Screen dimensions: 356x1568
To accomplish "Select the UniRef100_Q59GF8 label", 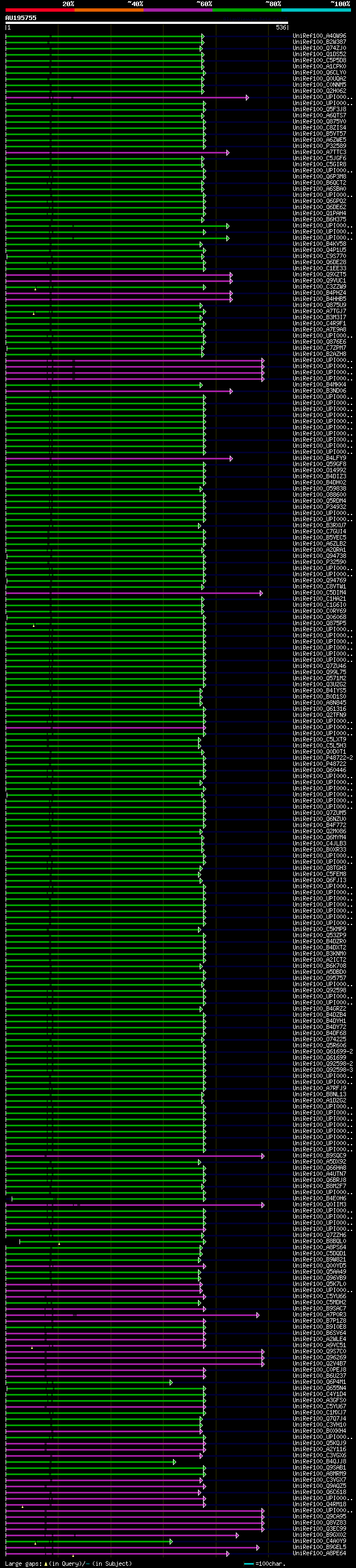I will [319, 464].
